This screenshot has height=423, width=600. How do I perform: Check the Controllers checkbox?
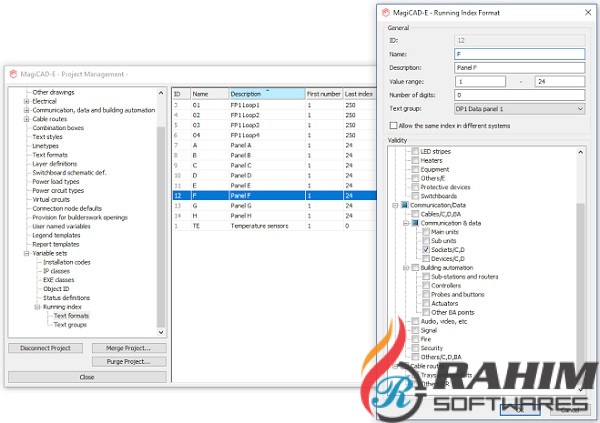click(x=426, y=286)
